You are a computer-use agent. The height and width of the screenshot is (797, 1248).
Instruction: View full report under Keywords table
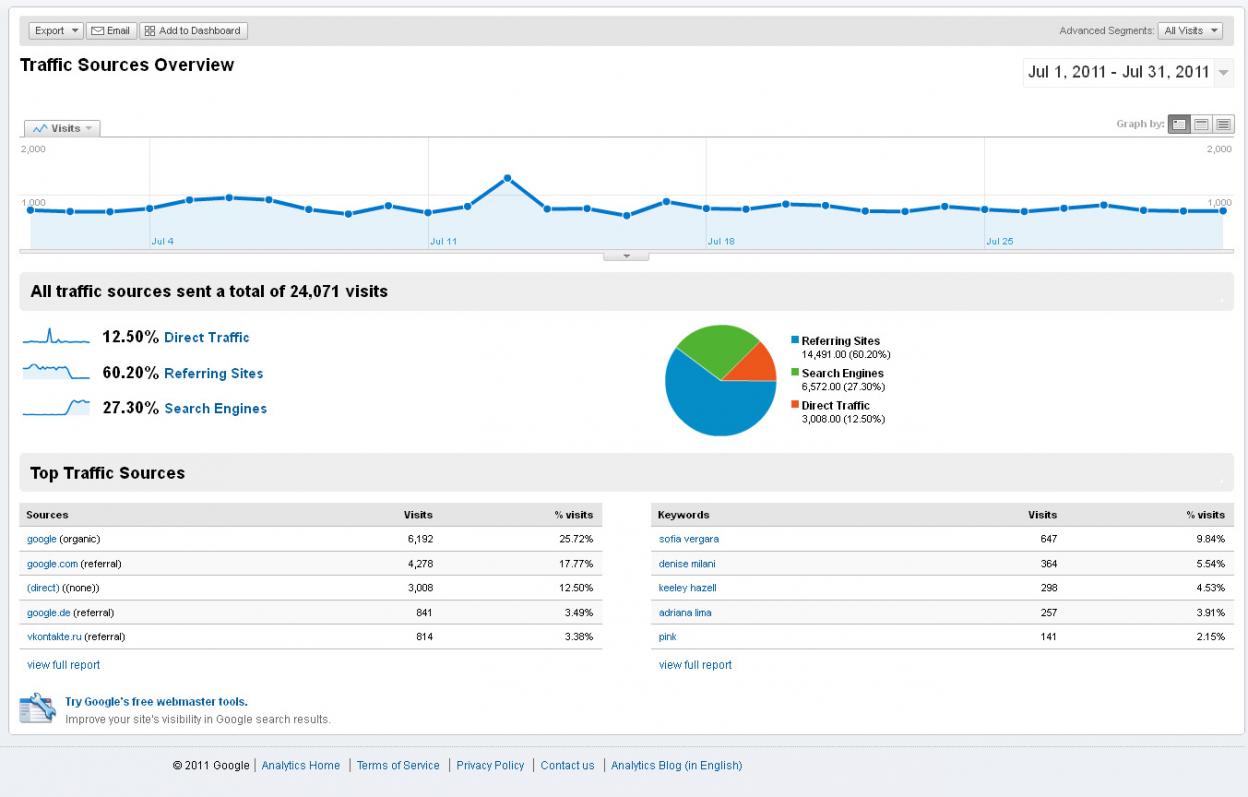[x=695, y=665]
